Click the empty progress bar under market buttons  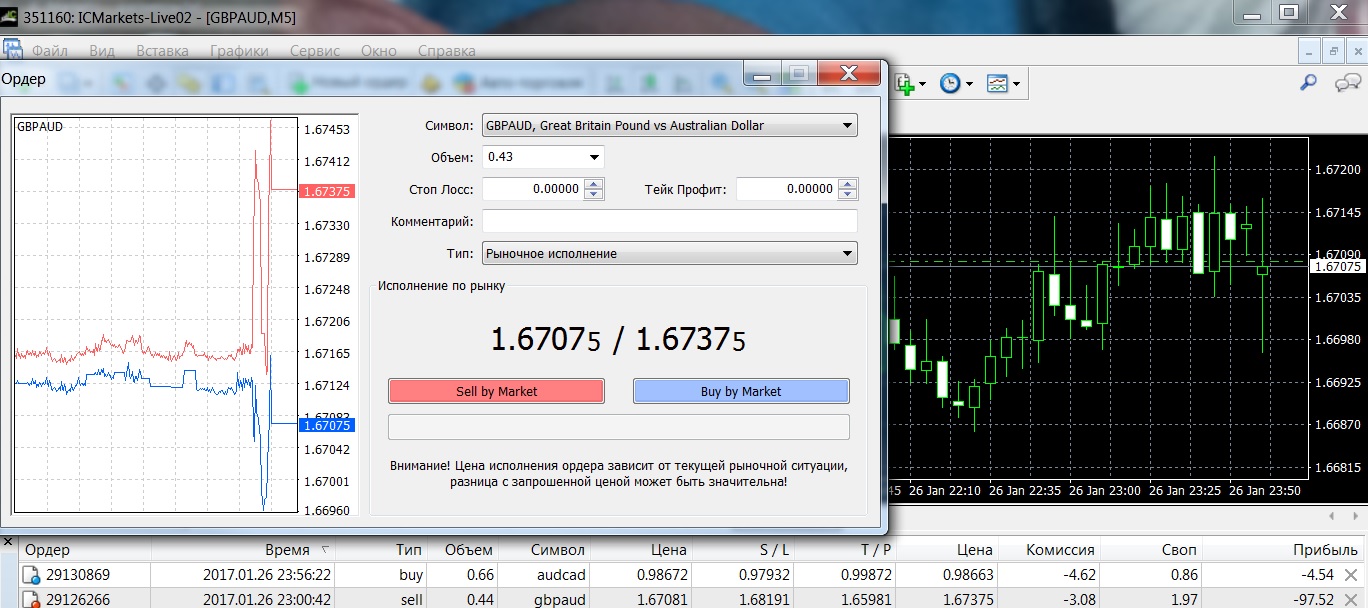[x=619, y=427]
